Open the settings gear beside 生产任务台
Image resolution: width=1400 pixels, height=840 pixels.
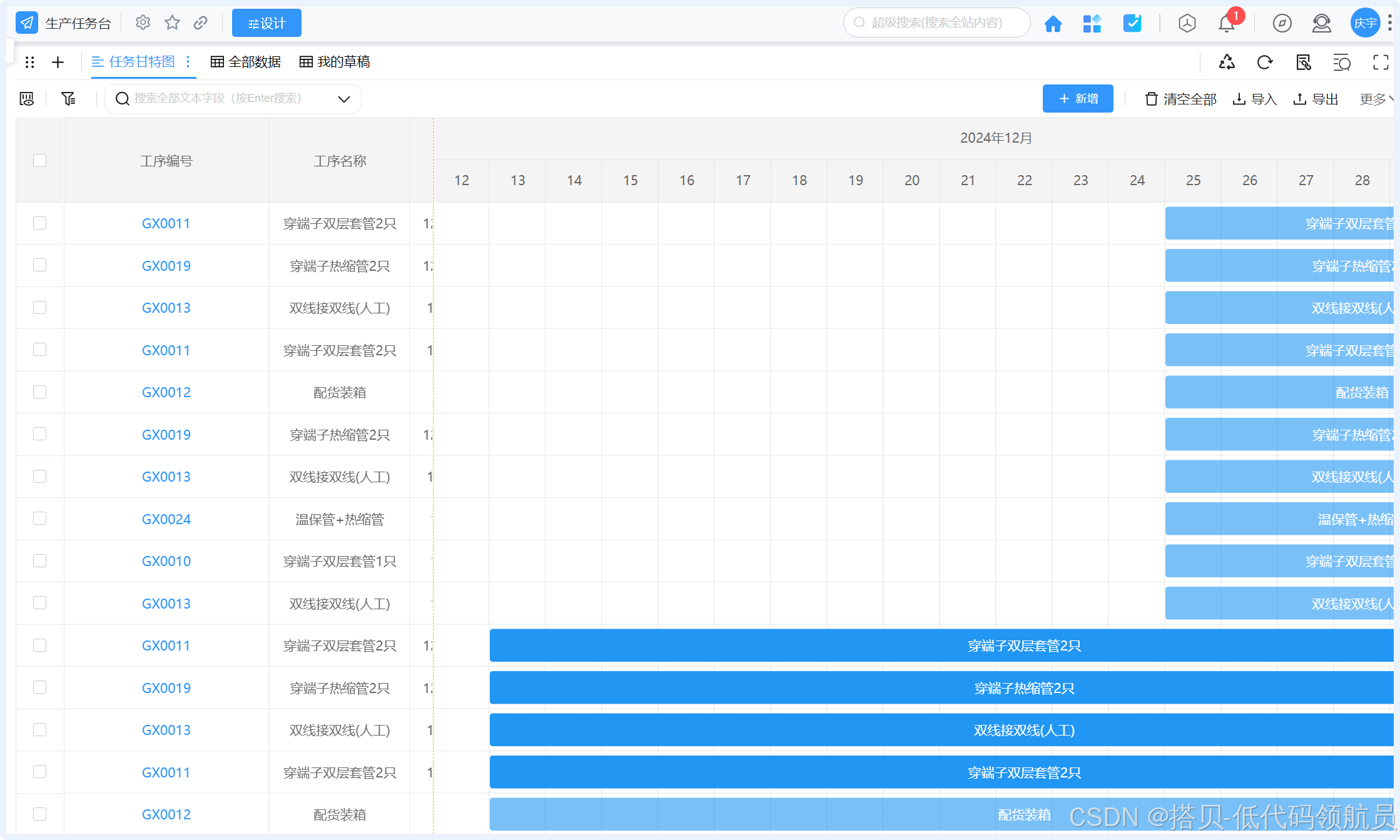click(143, 23)
